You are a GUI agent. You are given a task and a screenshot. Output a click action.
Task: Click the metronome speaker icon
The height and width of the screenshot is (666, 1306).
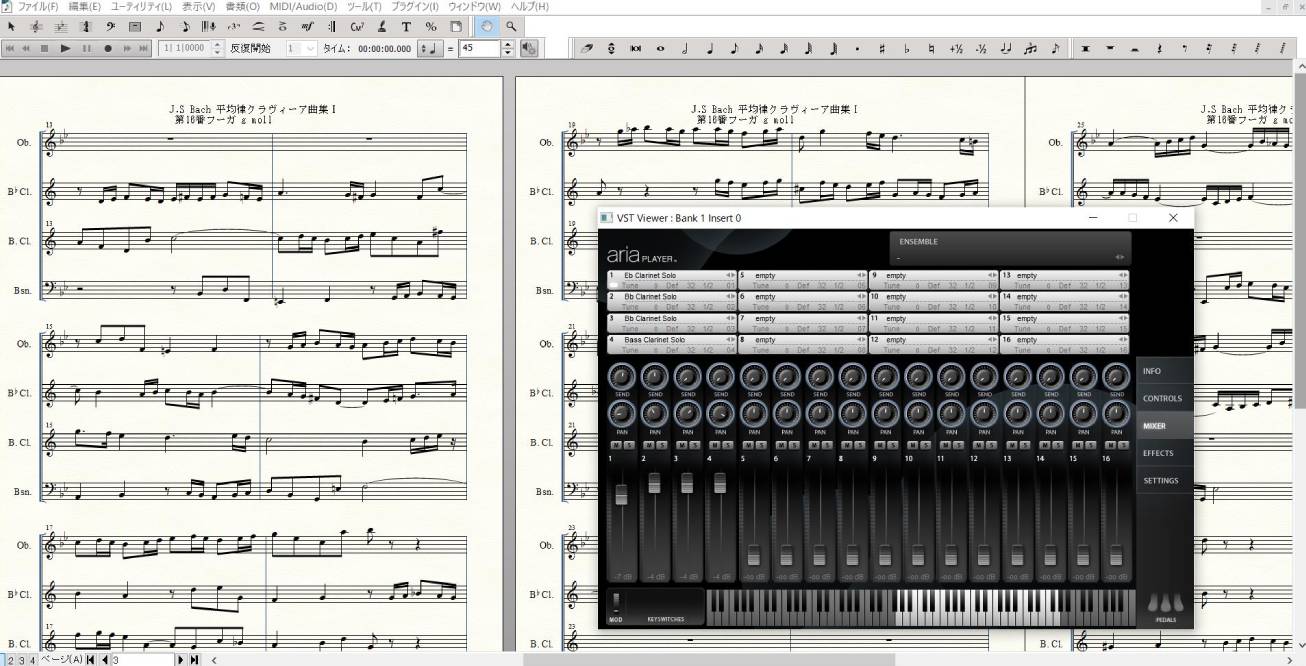tap(530, 48)
